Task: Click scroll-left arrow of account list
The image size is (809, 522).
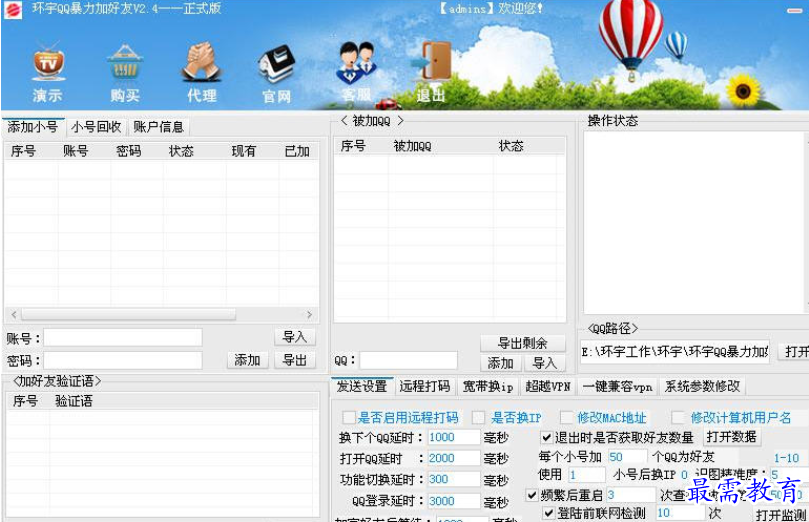Action: (14, 314)
